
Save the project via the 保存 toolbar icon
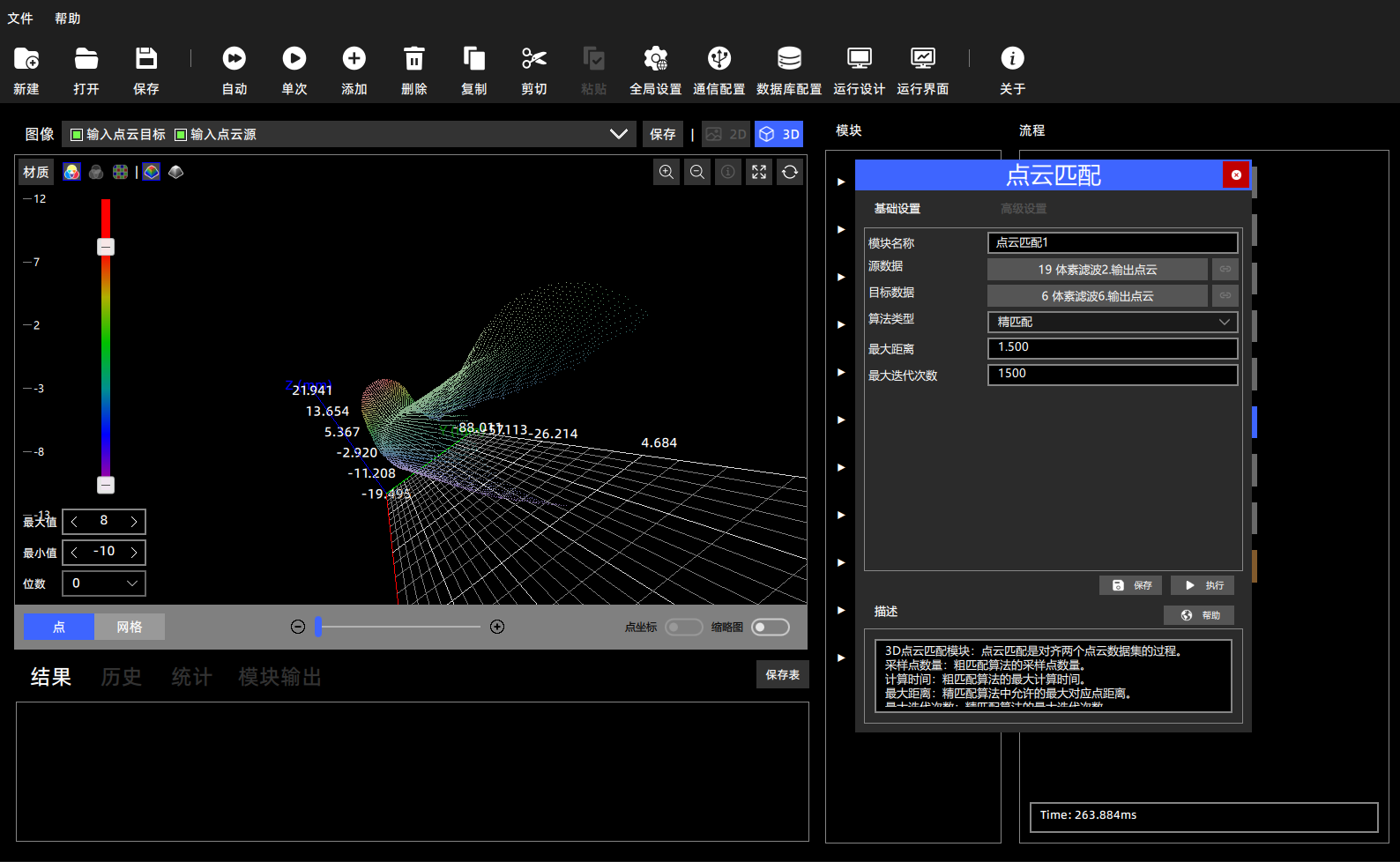(146, 59)
